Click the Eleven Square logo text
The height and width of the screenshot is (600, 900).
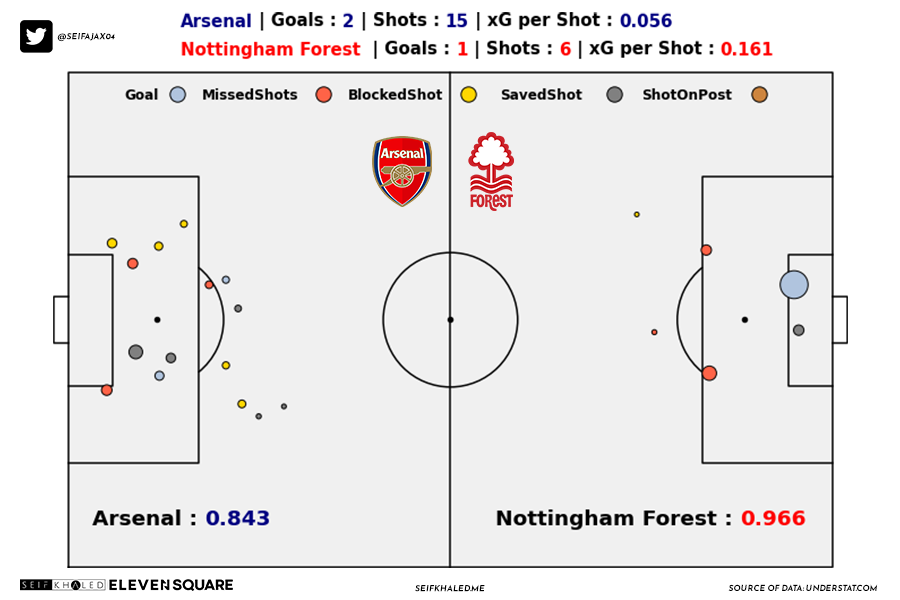pos(171,585)
